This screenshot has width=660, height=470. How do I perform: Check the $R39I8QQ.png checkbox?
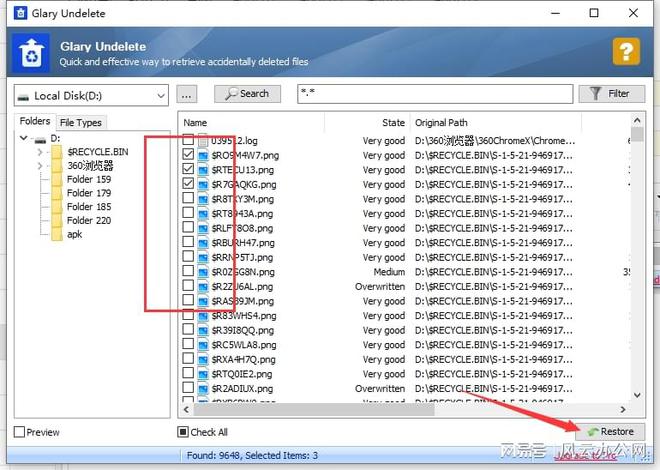[188, 329]
